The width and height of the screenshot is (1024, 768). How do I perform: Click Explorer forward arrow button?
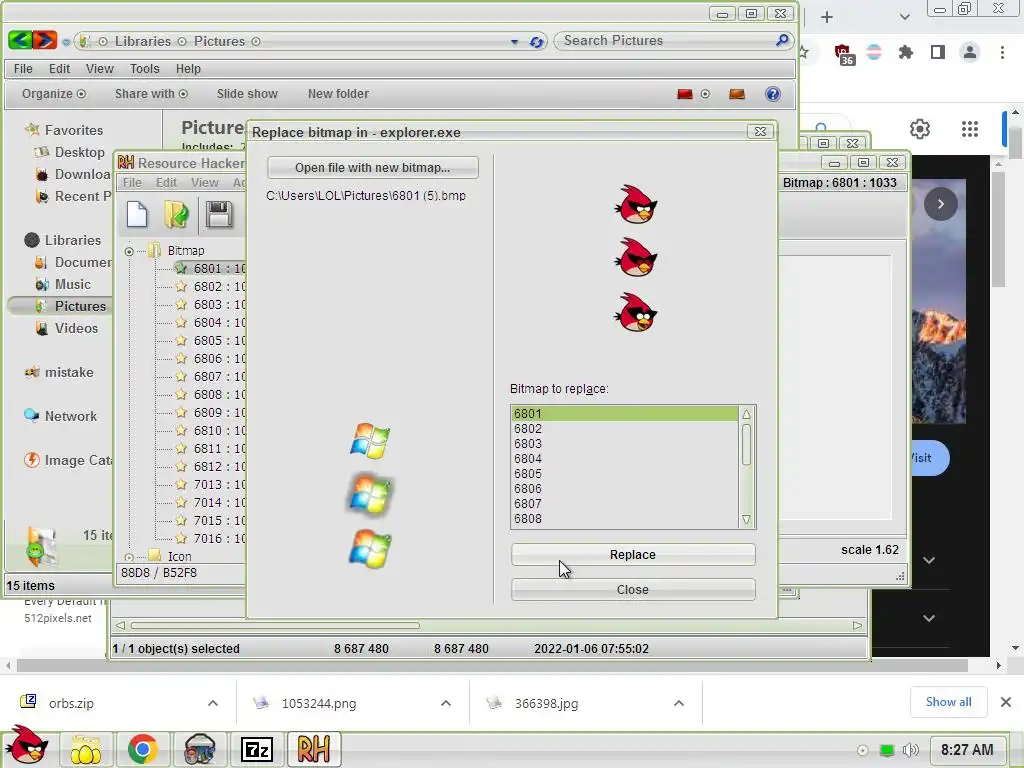point(44,40)
